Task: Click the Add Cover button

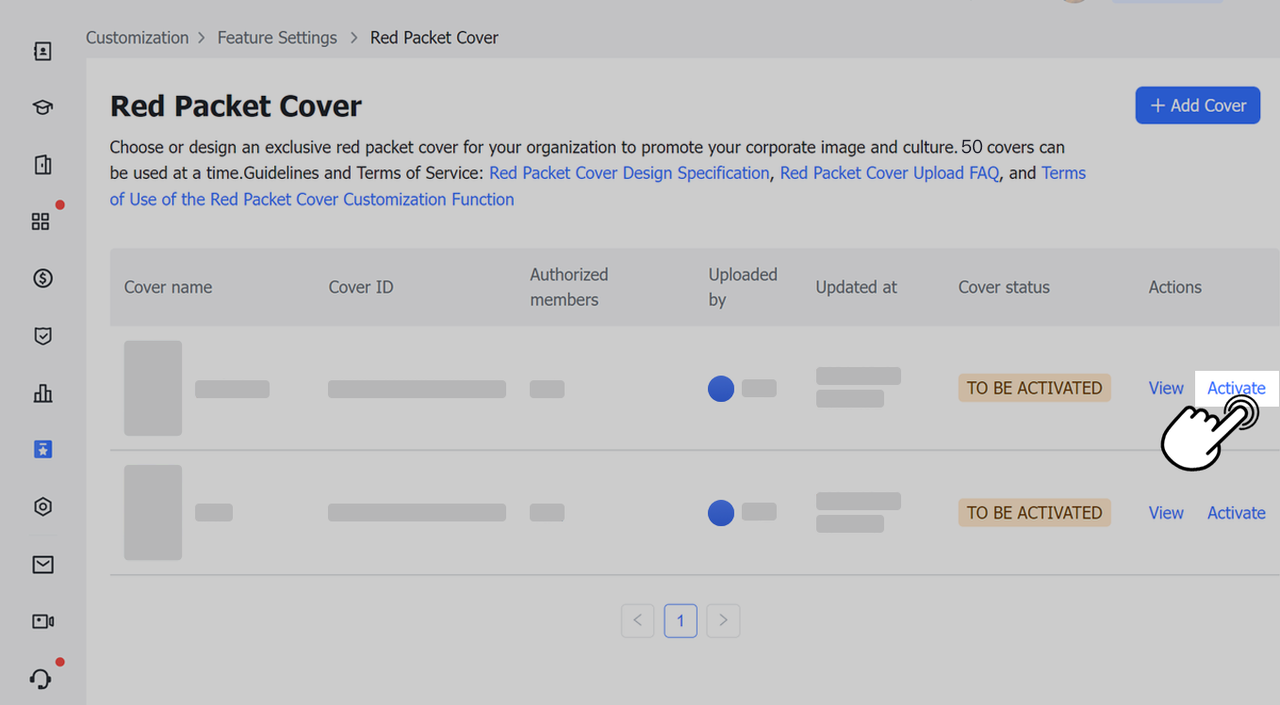Action: tap(1197, 105)
